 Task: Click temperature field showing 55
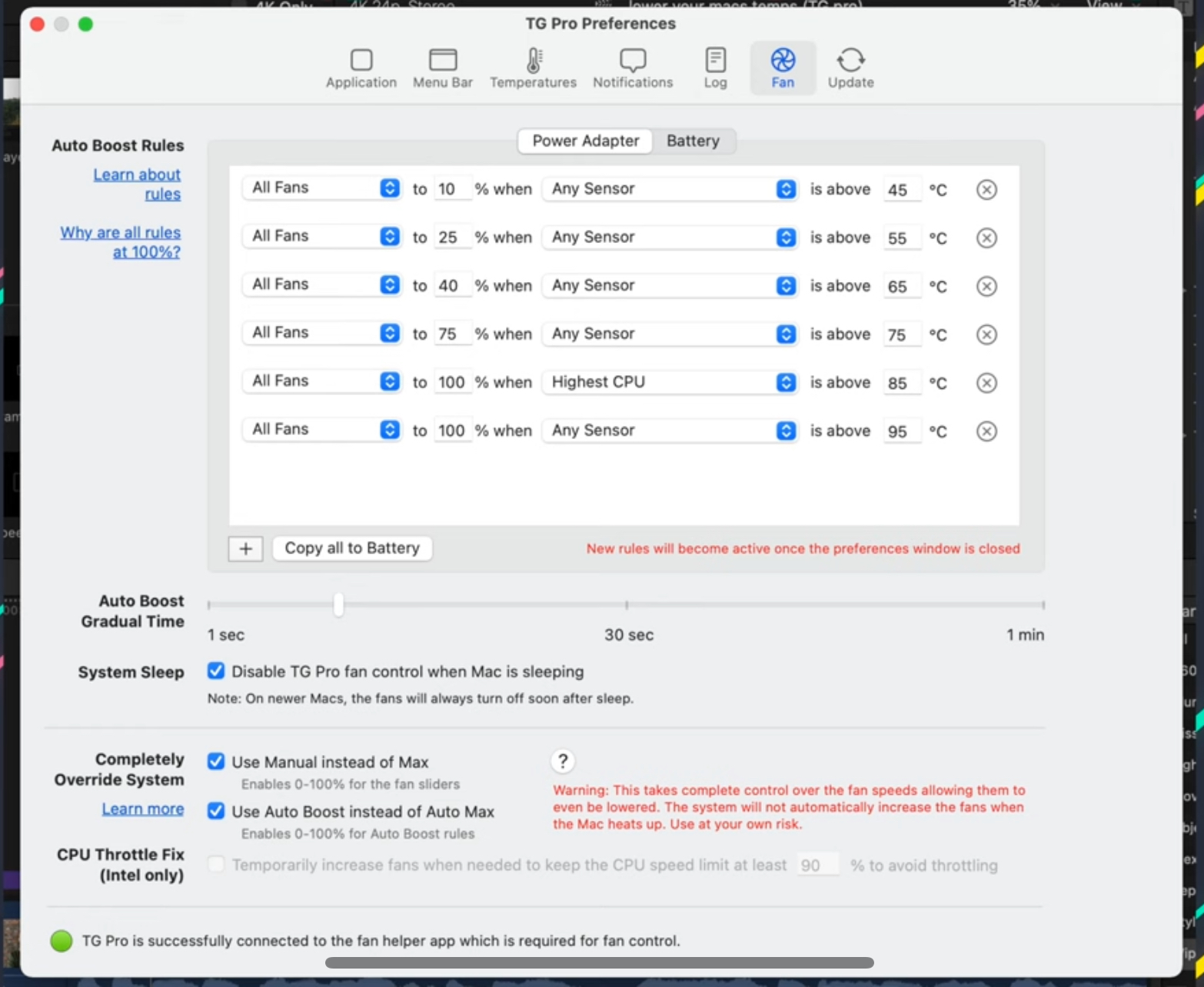pyautogui.click(x=901, y=238)
